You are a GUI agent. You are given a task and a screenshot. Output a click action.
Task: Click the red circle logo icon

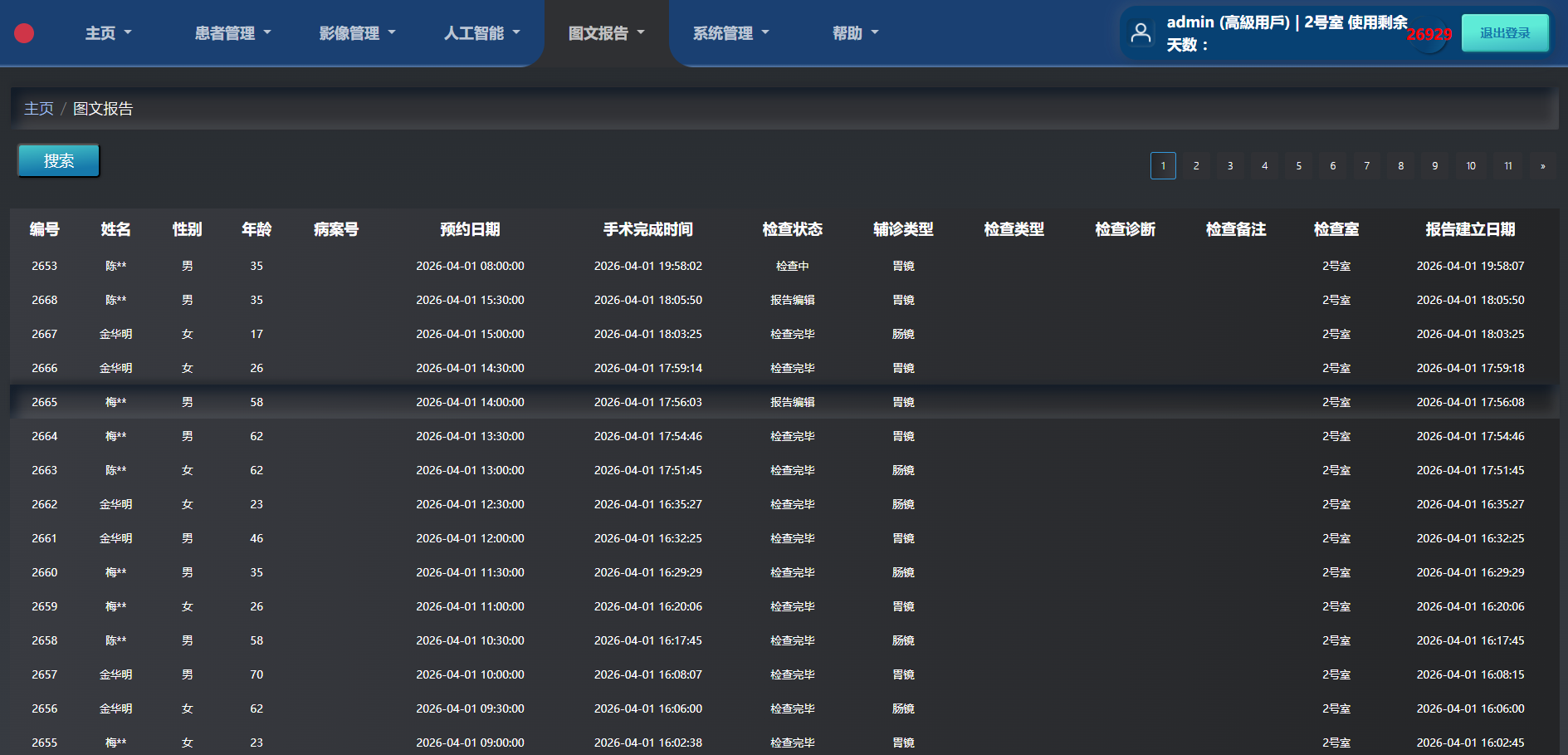pos(24,33)
